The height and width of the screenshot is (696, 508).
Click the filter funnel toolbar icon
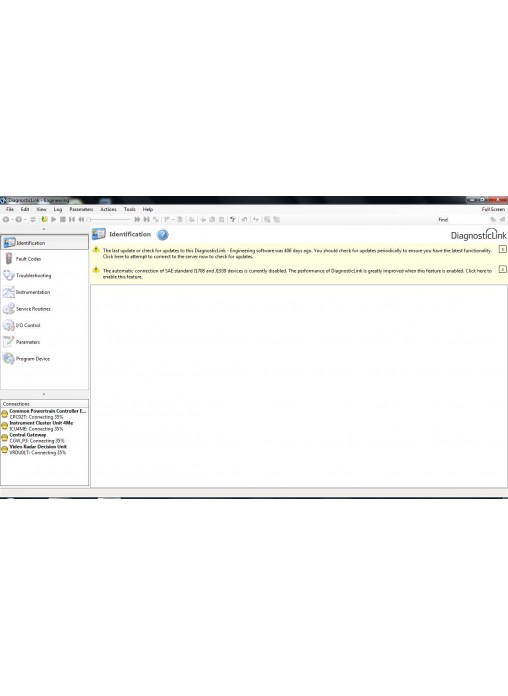232,219
